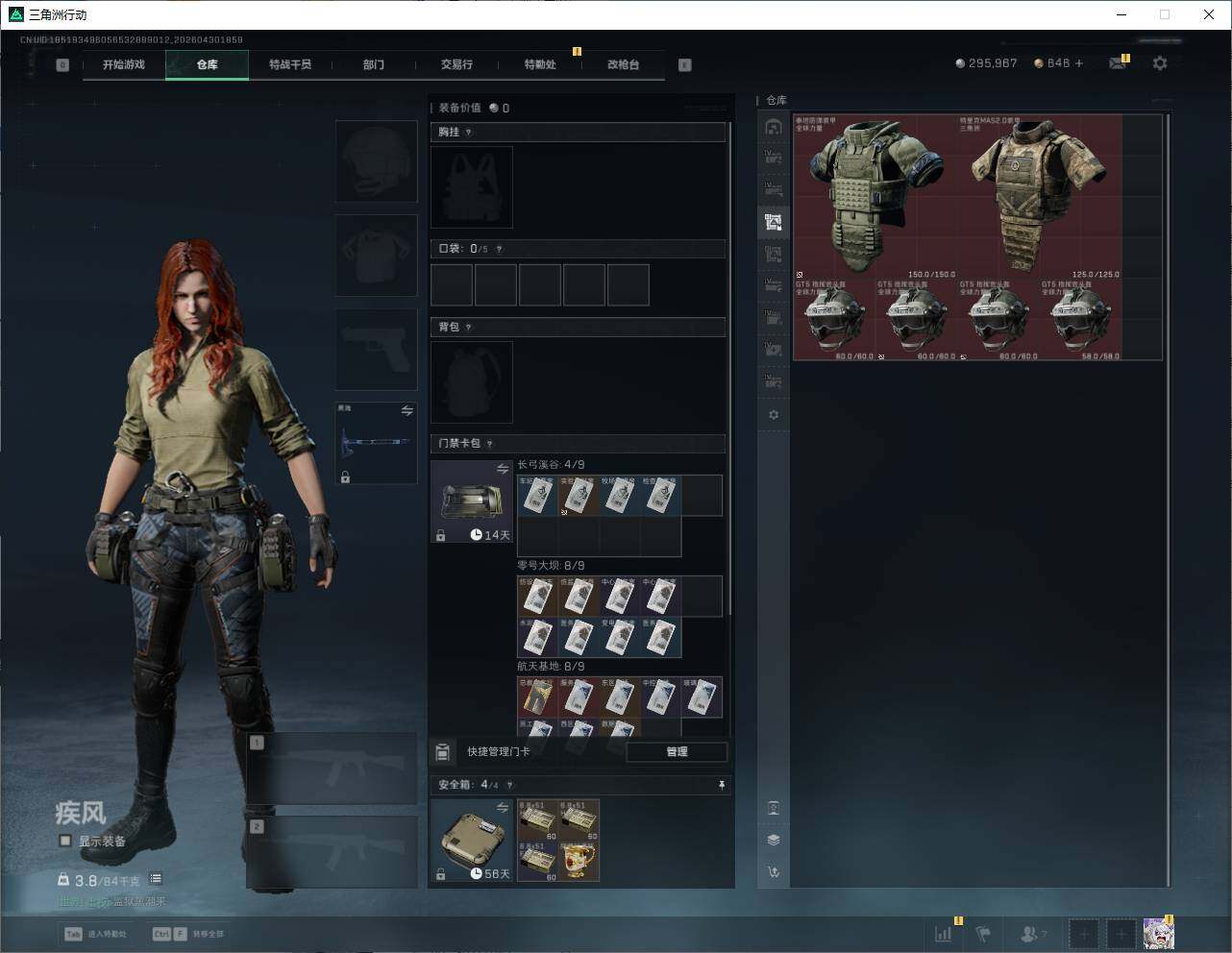The image size is (1232, 953).
Task: Select the golden cup in the safe box
Action: tap(579, 862)
